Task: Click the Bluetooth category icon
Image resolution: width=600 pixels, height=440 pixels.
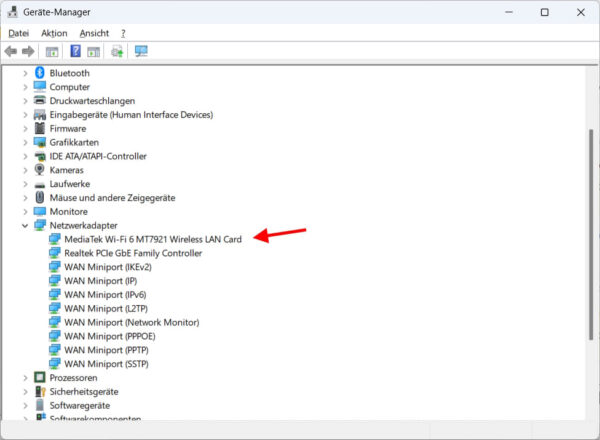Action: [x=40, y=73]
